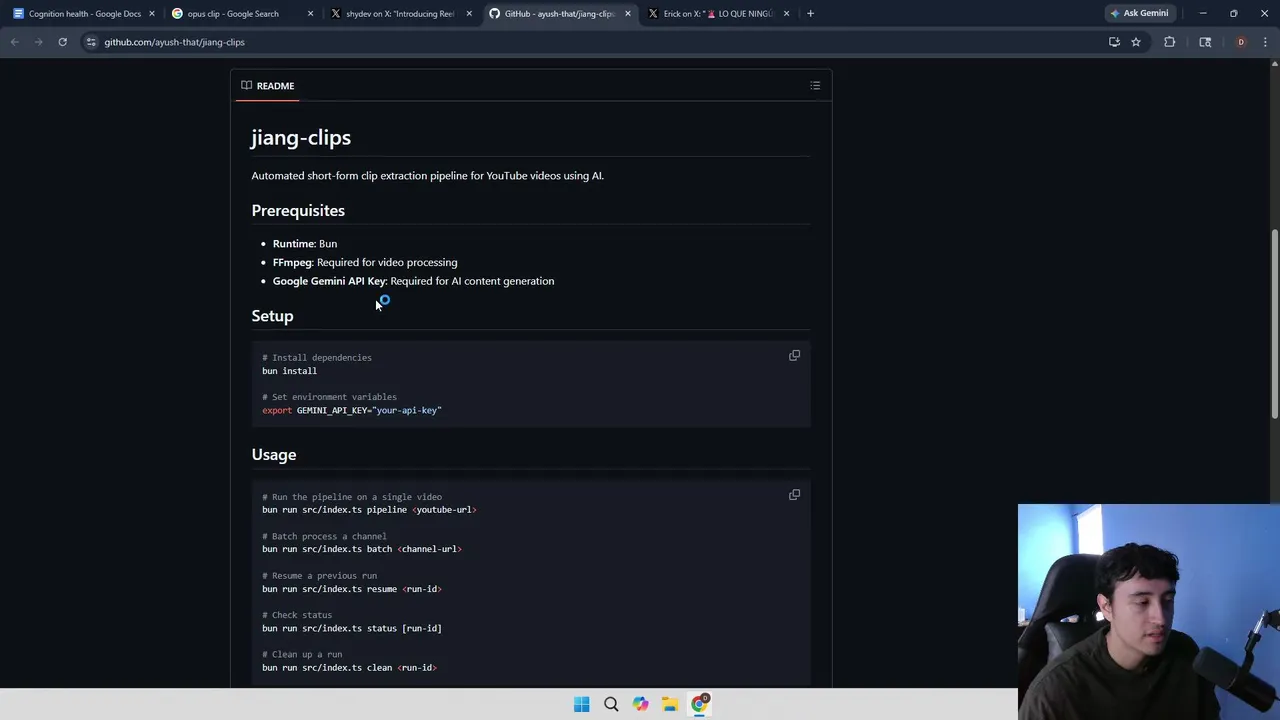This screenshot has width=1280, height=720.
Task: Launch Copilot from the taskbar
Action: click(640, 704)
